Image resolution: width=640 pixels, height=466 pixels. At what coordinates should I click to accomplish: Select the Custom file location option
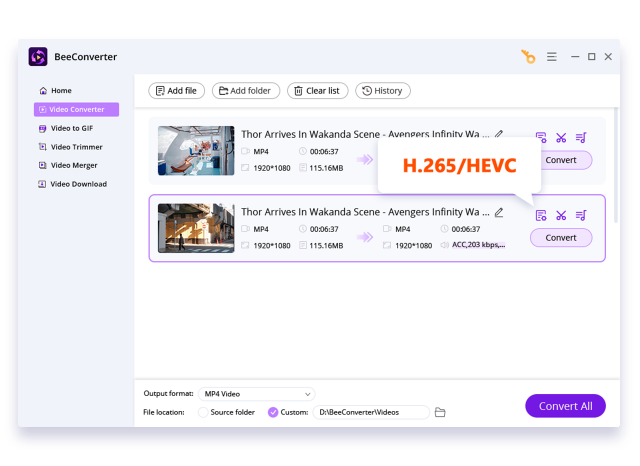pos(273,412)
